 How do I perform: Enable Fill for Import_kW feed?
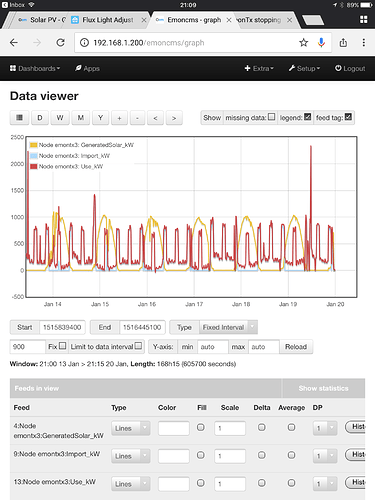tap(201, 455)
